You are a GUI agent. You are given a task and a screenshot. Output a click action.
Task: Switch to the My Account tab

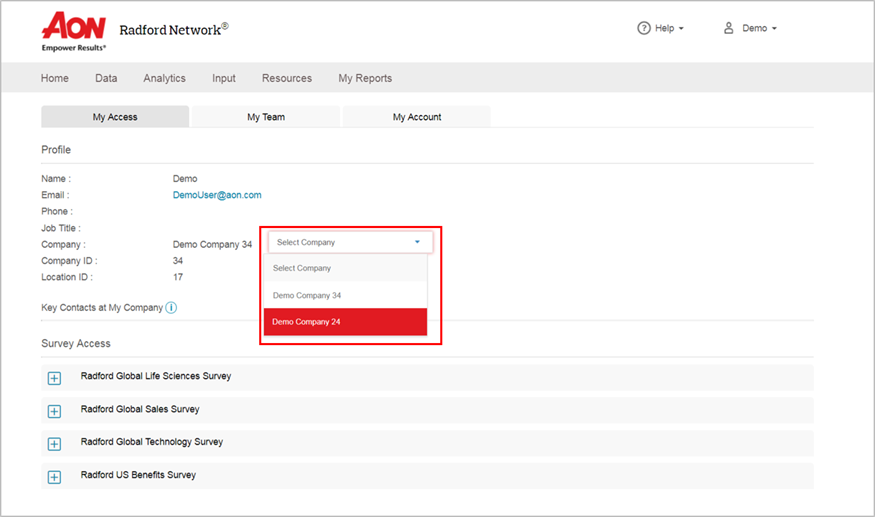tap(417, 117)
